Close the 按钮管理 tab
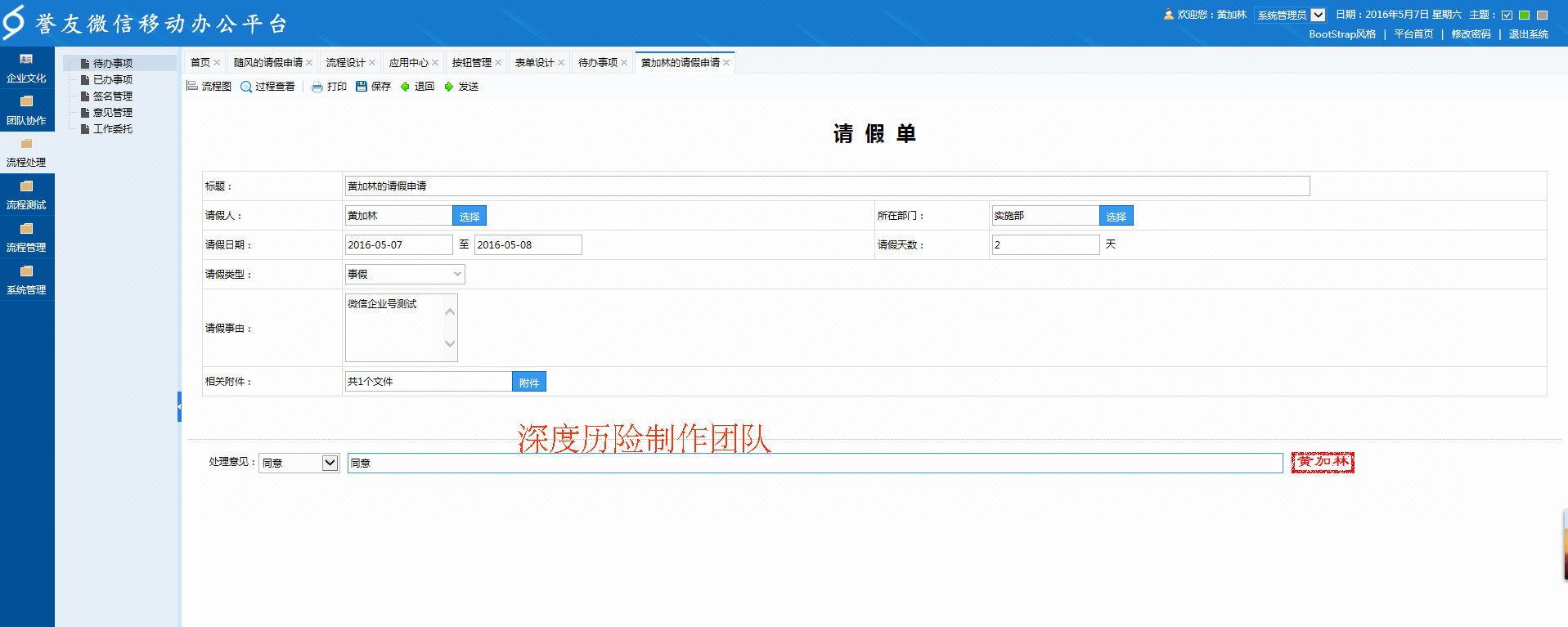Screen dimensions: 1568x627 coord(498,63)
